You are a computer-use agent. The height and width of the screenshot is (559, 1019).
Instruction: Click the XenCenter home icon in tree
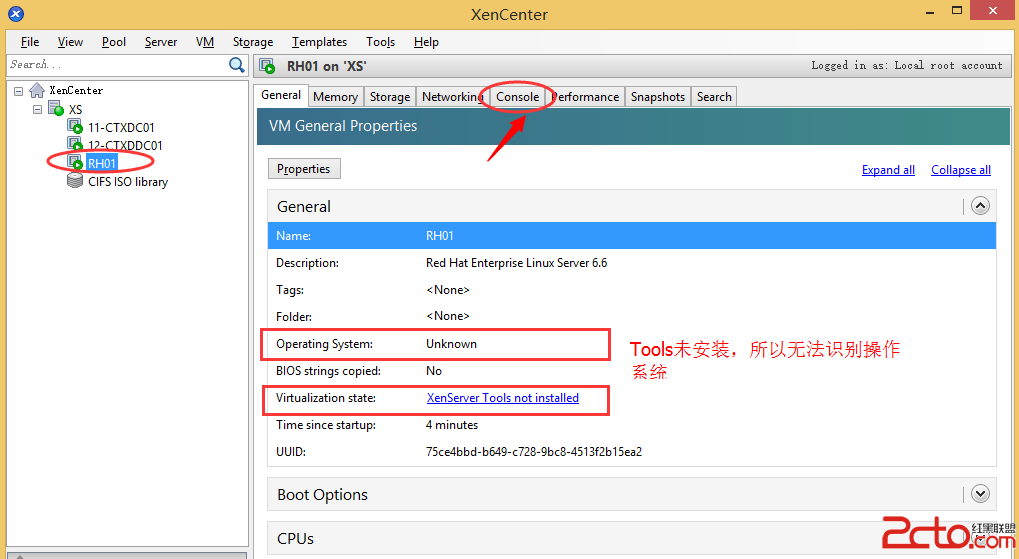click(x=37, y=90)
